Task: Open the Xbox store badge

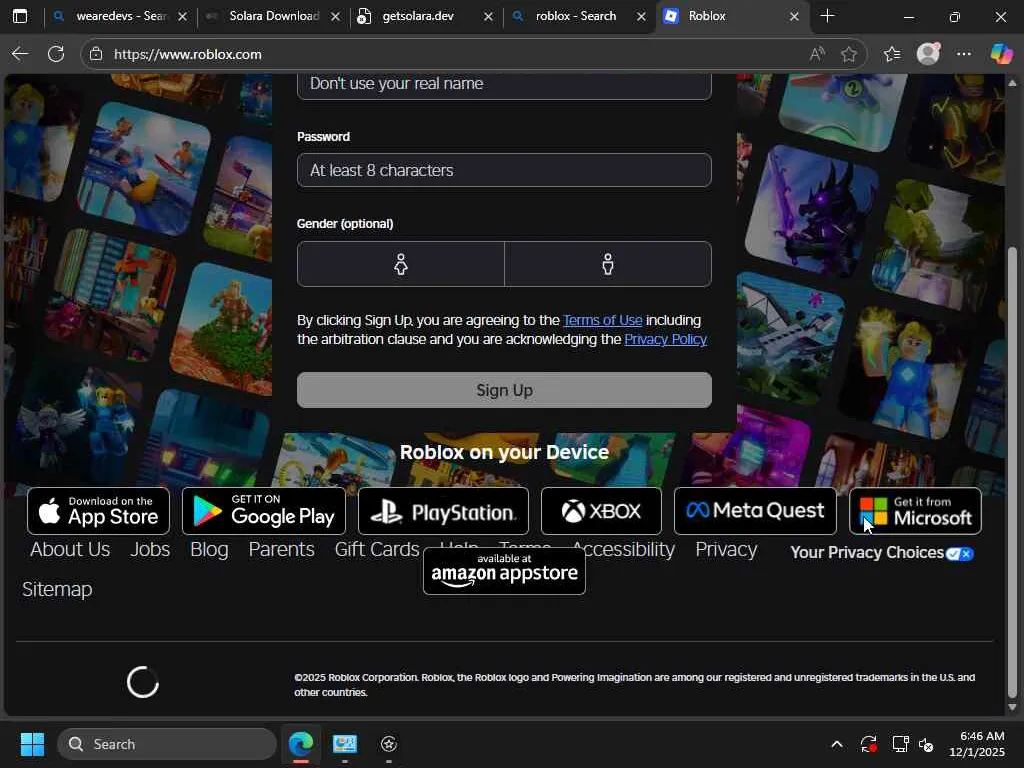Action: tap(601, 511)
